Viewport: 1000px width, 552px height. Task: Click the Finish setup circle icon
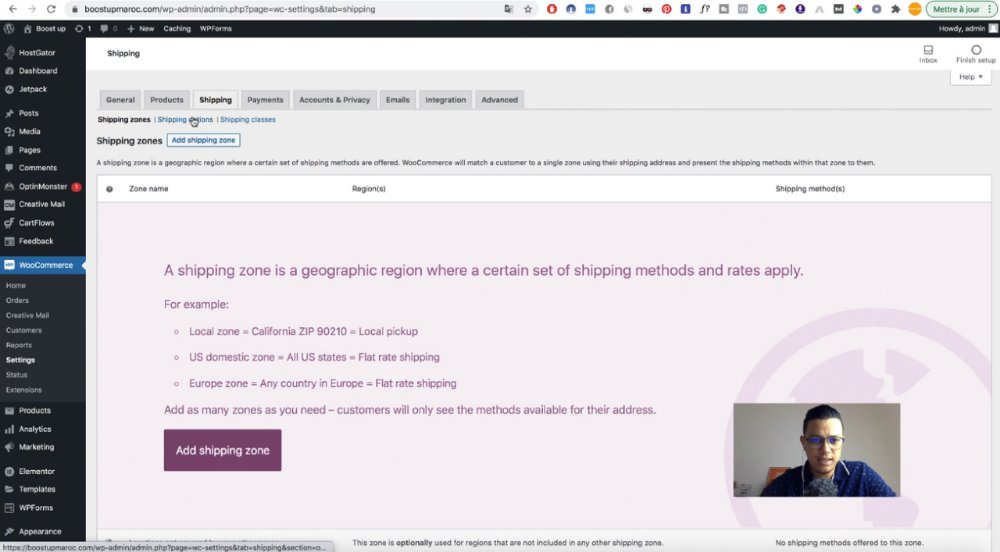976,50
